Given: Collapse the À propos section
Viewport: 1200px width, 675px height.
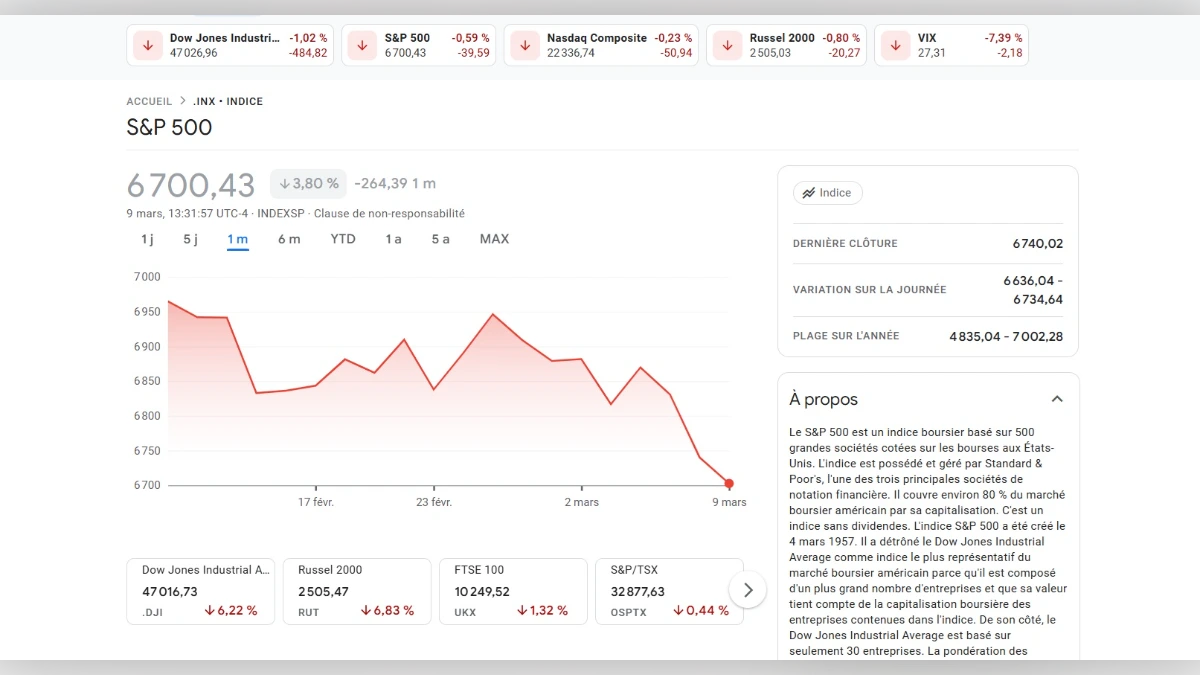Looking at the screenshot, I should (1057, 398).
